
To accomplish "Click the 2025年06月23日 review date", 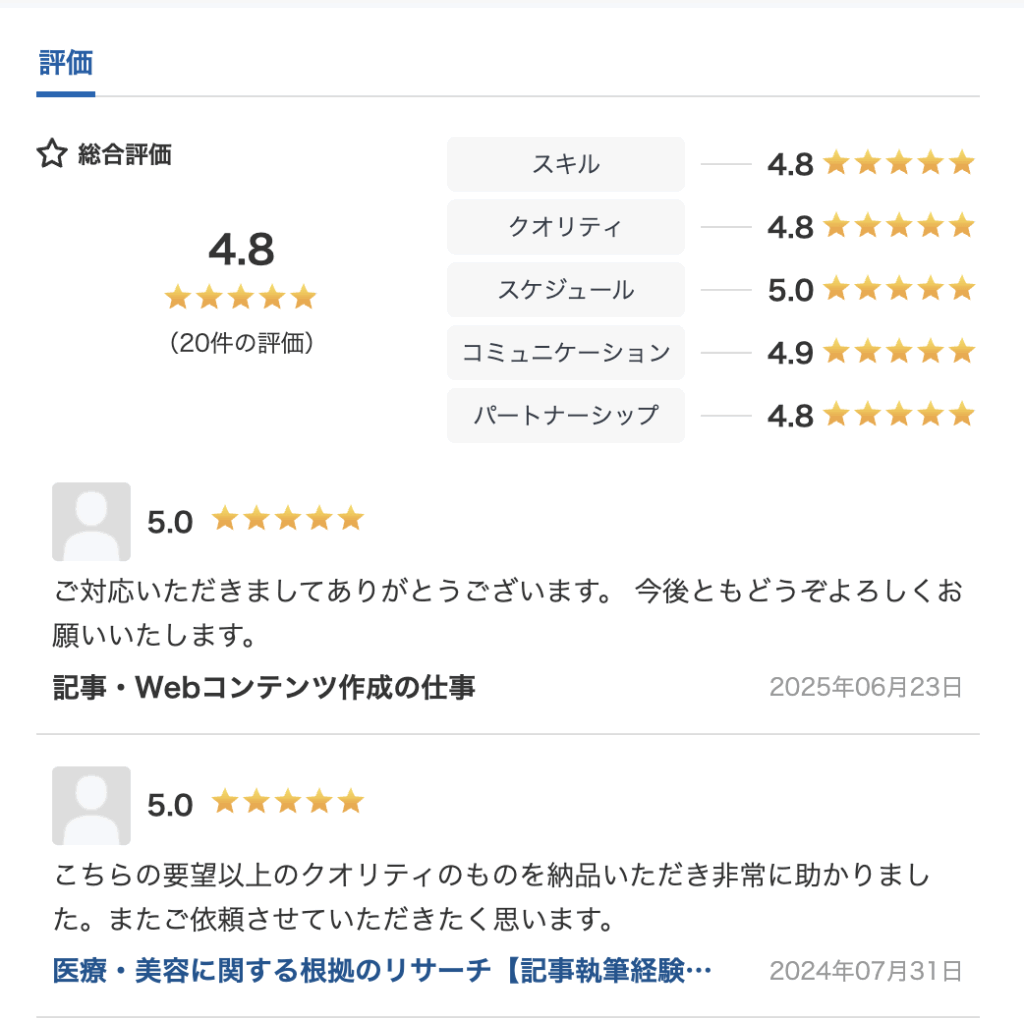I will pyautogui.click(x=865, y=688).
